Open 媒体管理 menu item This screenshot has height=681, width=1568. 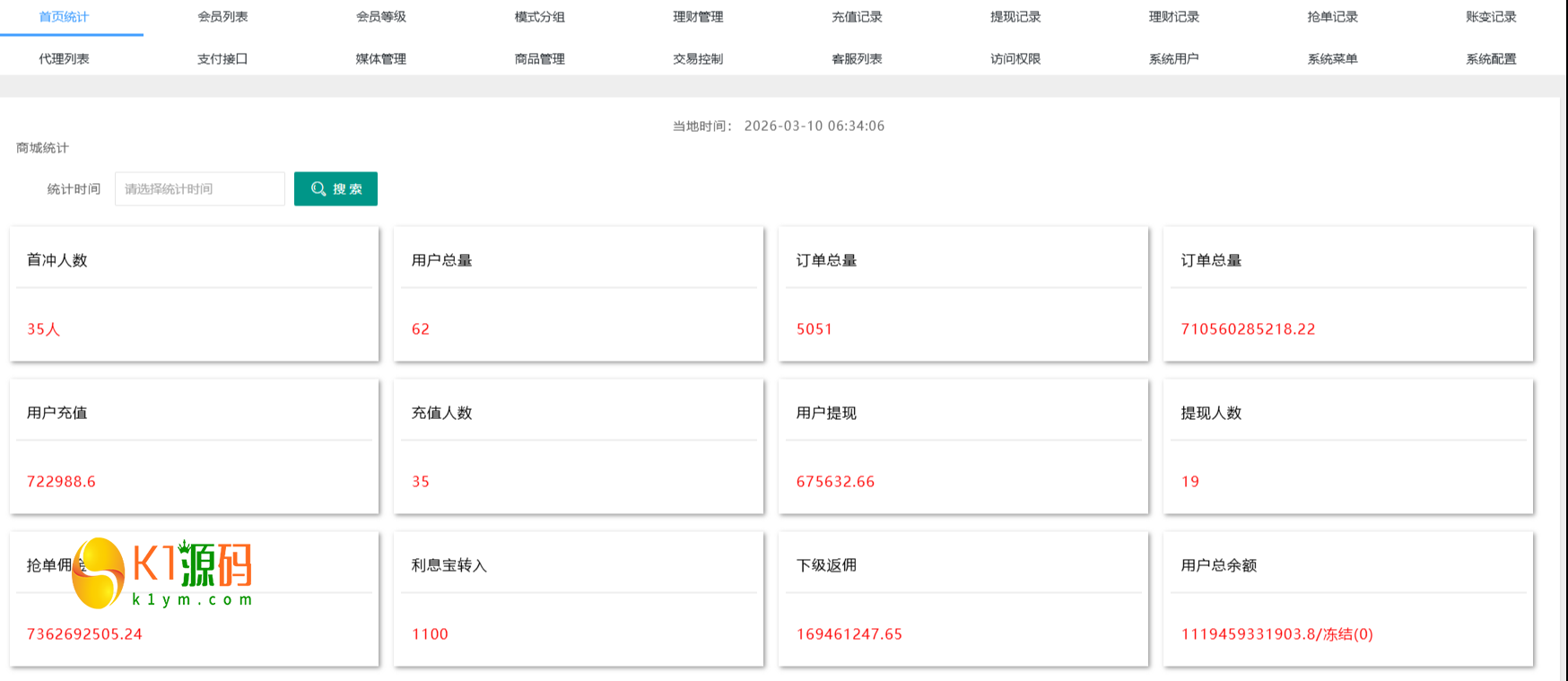pos(381,59)
